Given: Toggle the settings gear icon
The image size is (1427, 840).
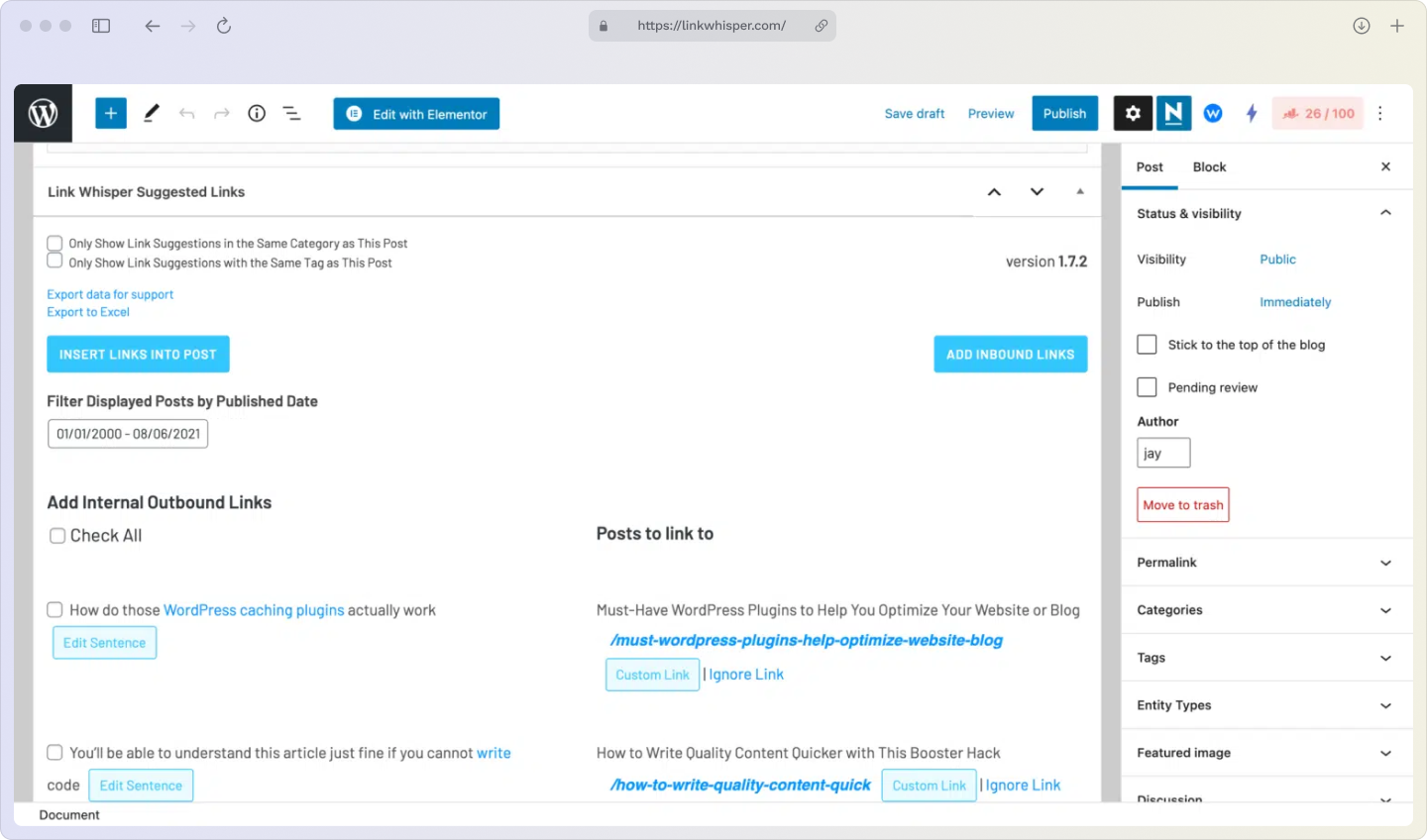Looking at the screenshot, I should 1133,114.
